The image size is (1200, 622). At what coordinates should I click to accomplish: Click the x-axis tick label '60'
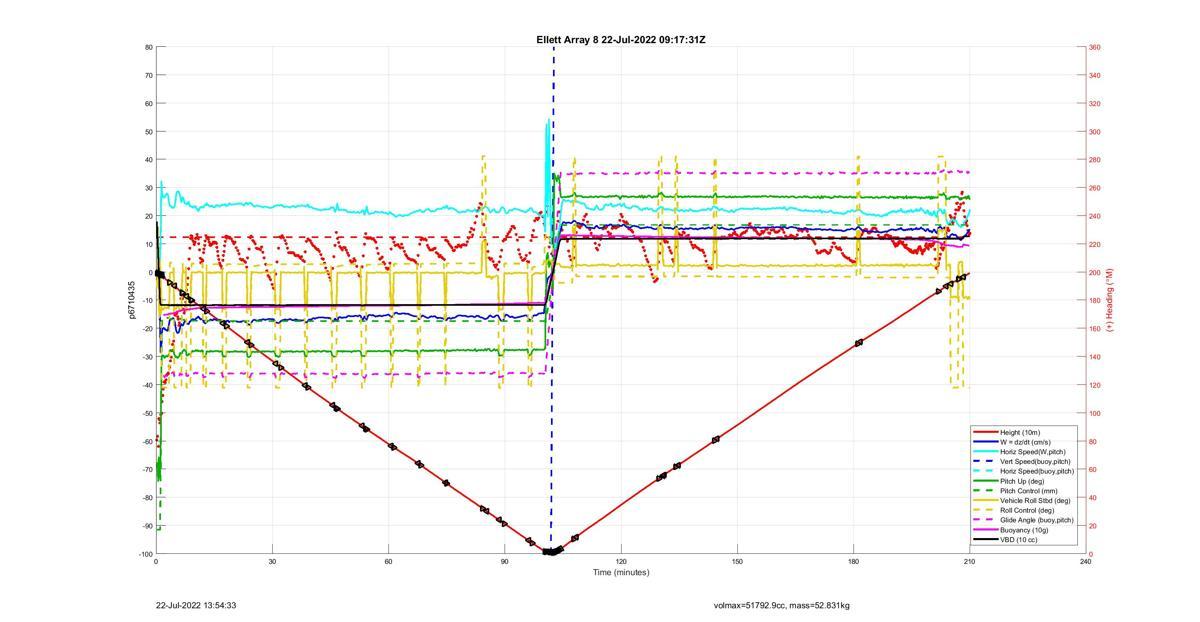389,562
